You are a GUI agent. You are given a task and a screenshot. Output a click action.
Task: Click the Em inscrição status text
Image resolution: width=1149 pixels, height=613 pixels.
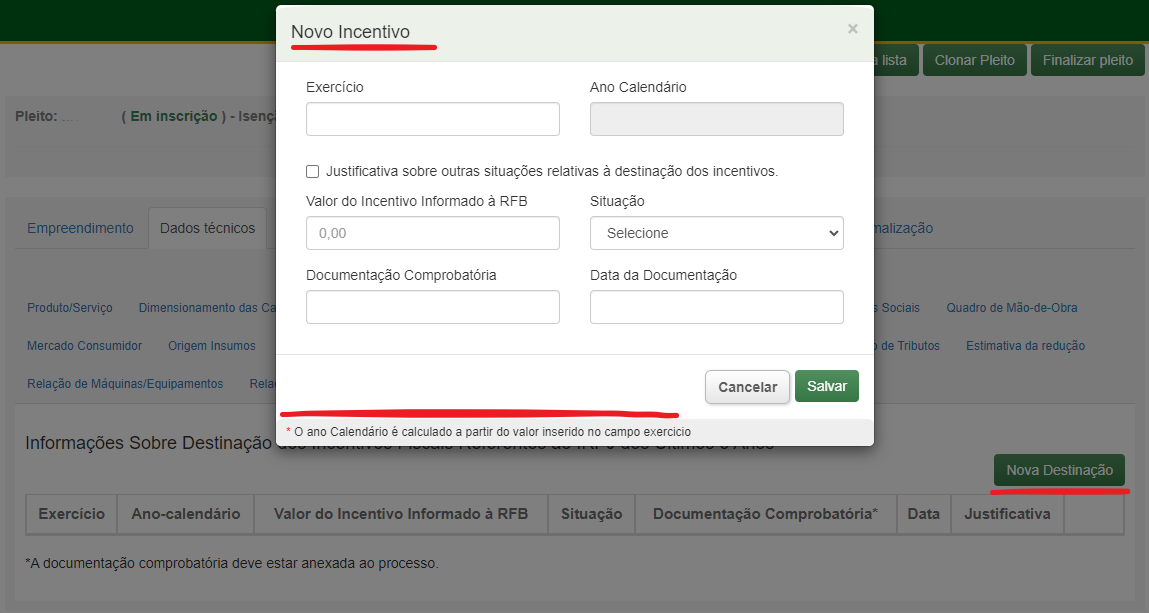(174, 116)
